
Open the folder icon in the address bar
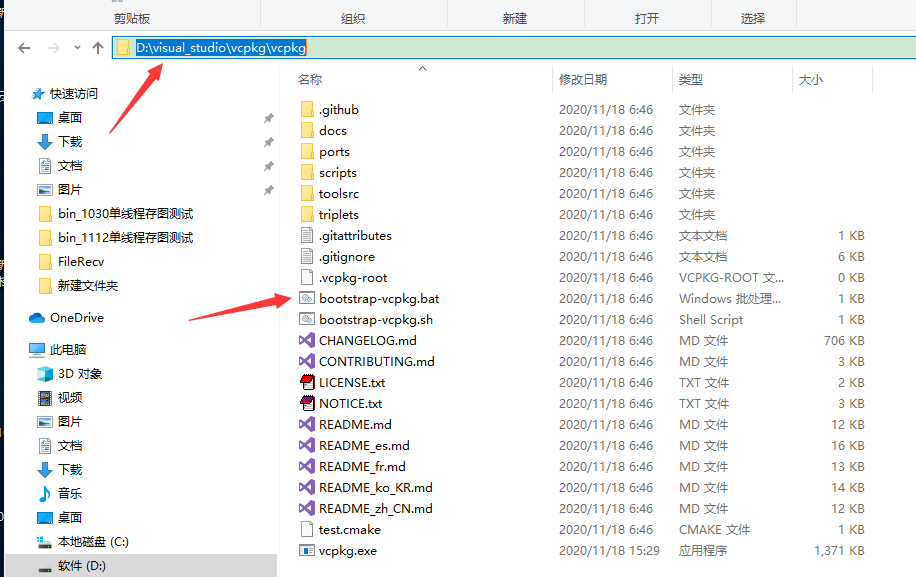pos(123,48)
